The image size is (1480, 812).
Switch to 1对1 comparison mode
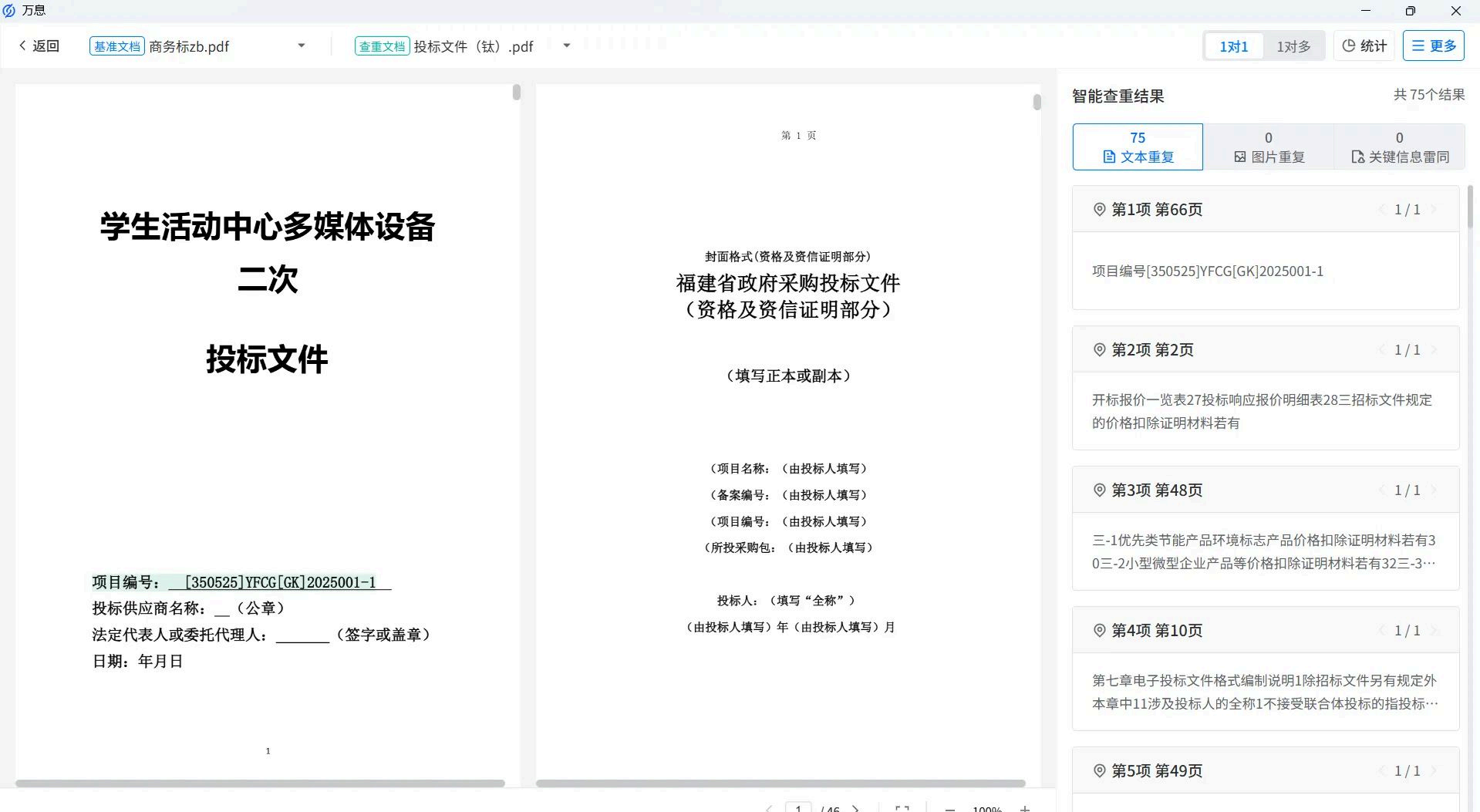coord(1233,46)
